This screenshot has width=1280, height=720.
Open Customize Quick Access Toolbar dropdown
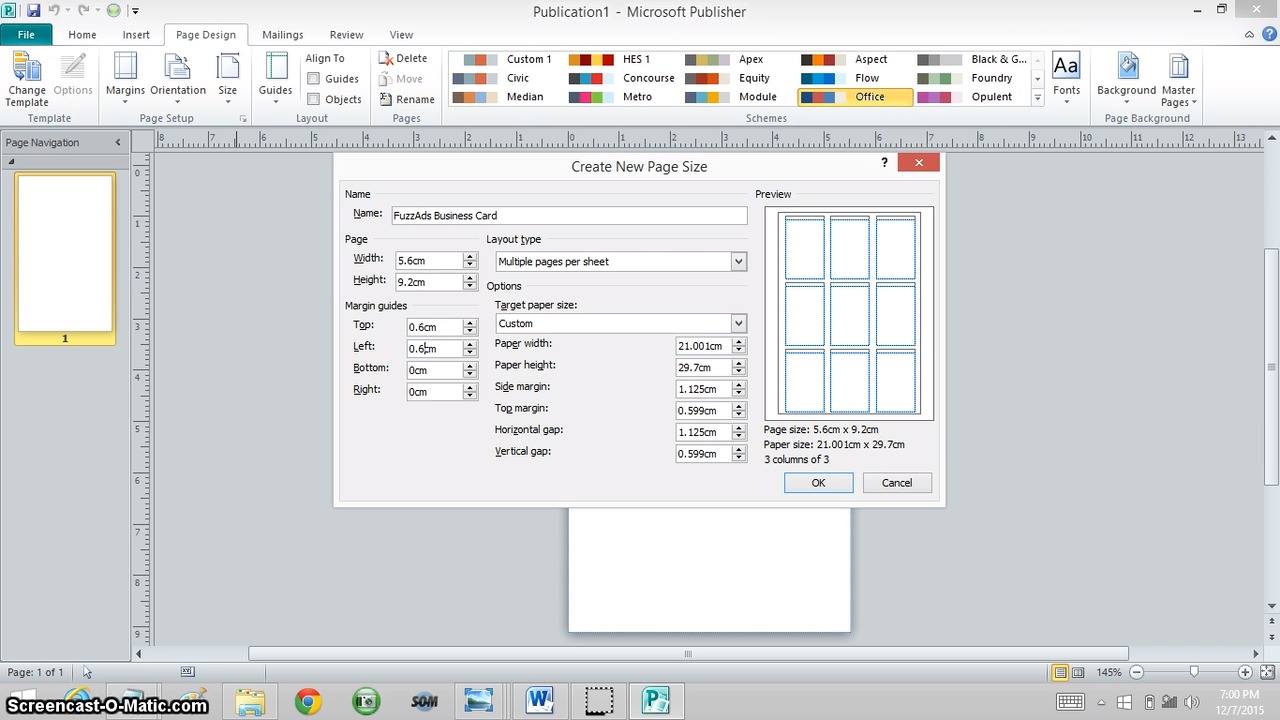(x=135, y=11)
